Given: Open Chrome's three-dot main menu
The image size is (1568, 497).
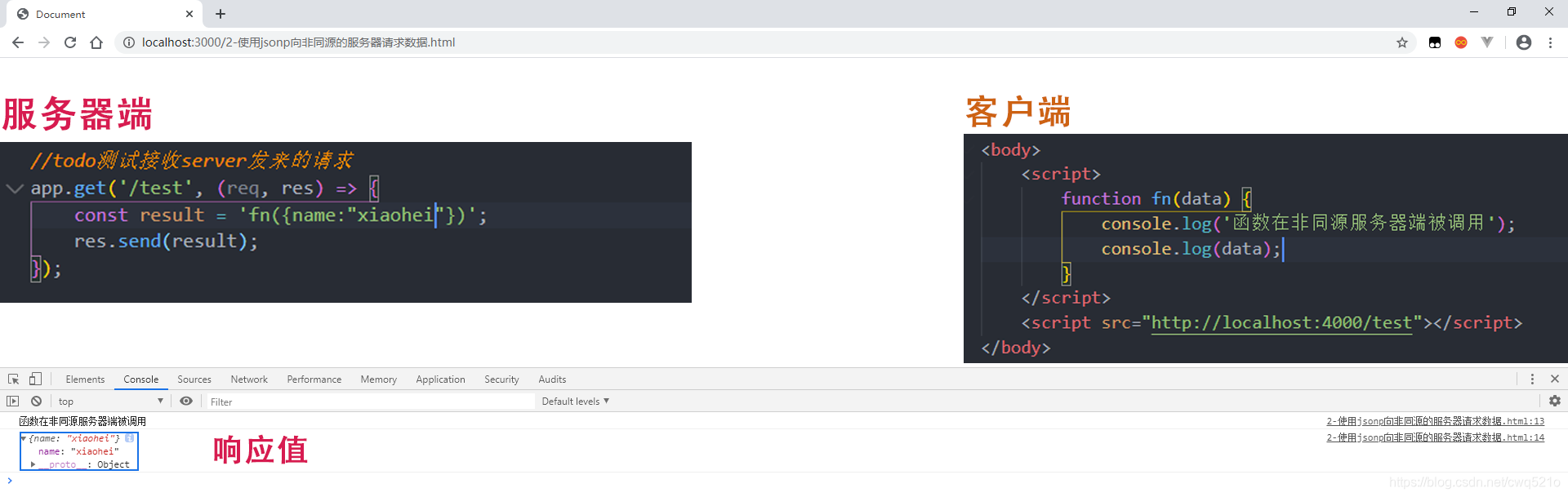Looking at the screenshot, I should (1550, 42).
